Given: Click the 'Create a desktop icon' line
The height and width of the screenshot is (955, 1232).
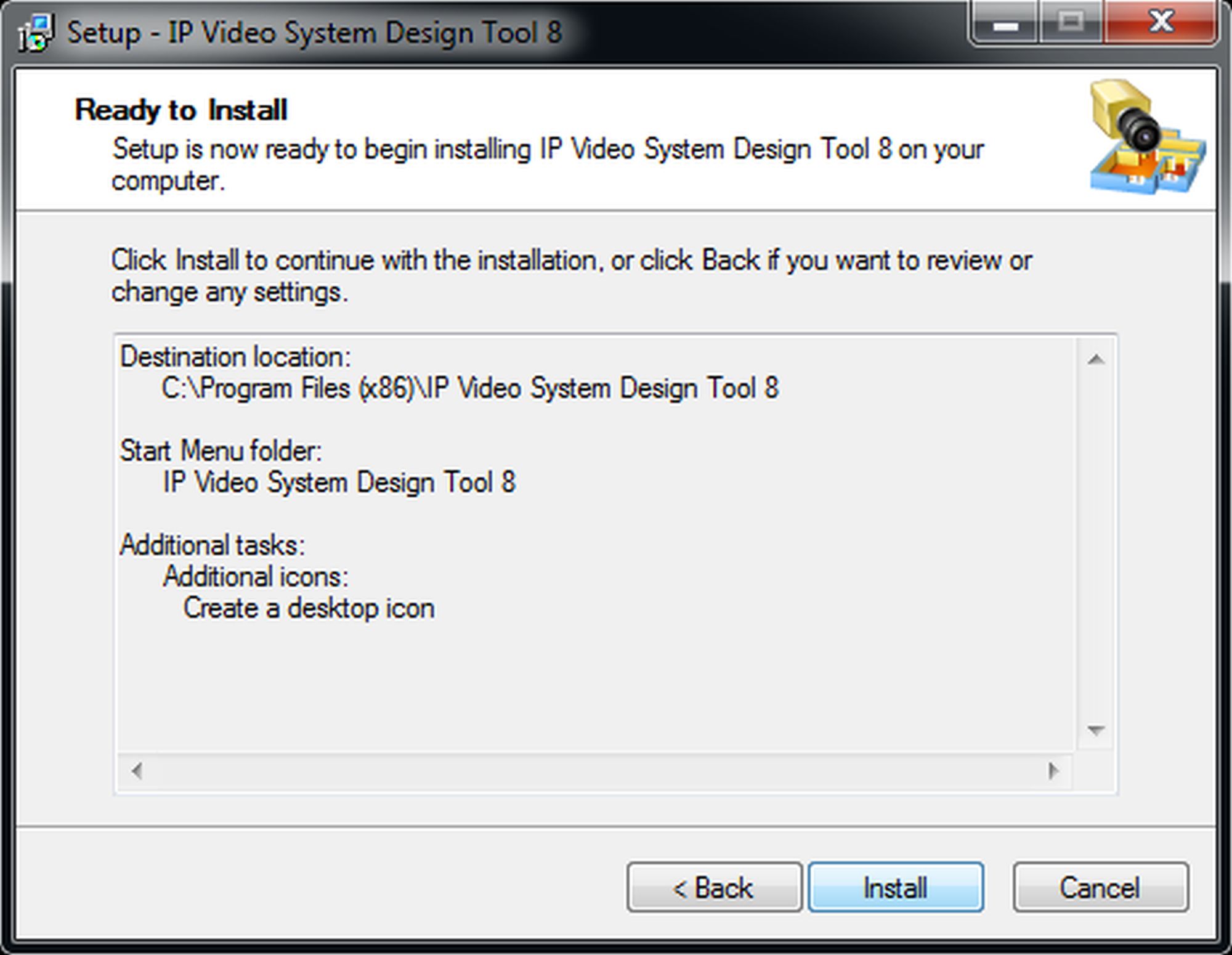Looking at the screenshot, I should click(x=309, y=609).
